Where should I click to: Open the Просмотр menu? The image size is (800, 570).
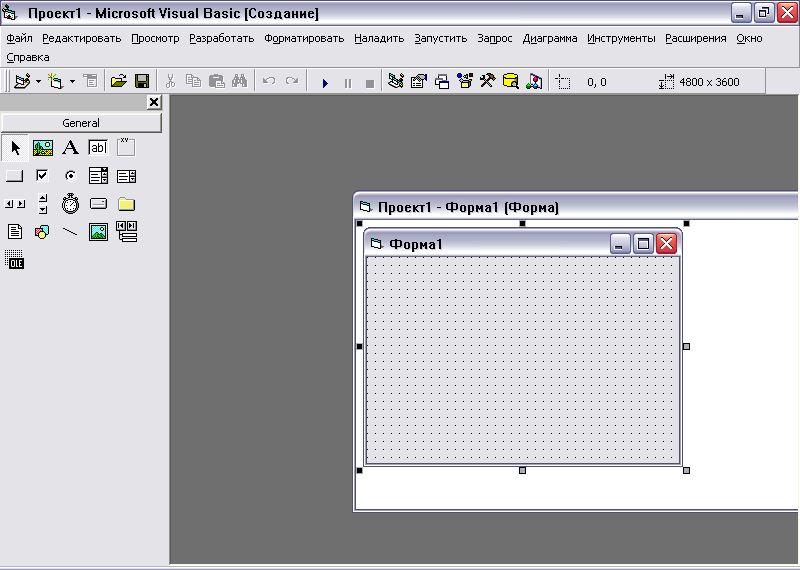coord(155,38)
